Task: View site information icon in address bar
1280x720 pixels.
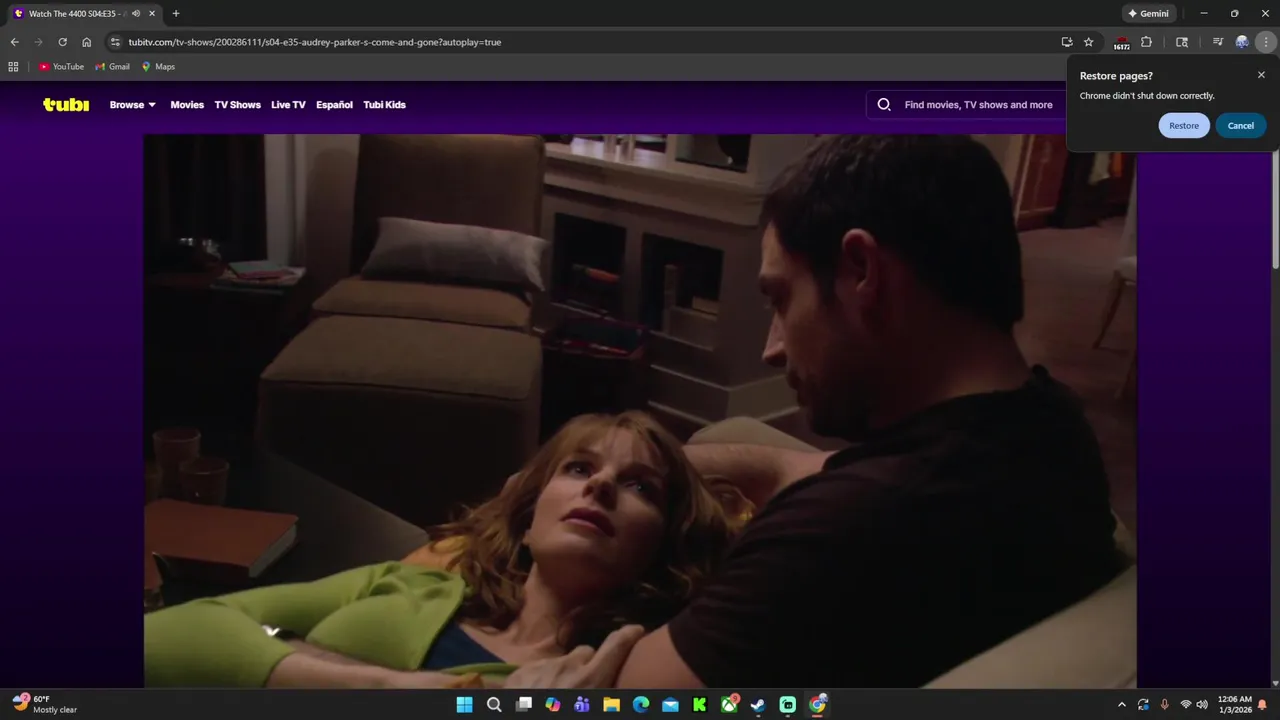Action: click(x=115, y=42)
